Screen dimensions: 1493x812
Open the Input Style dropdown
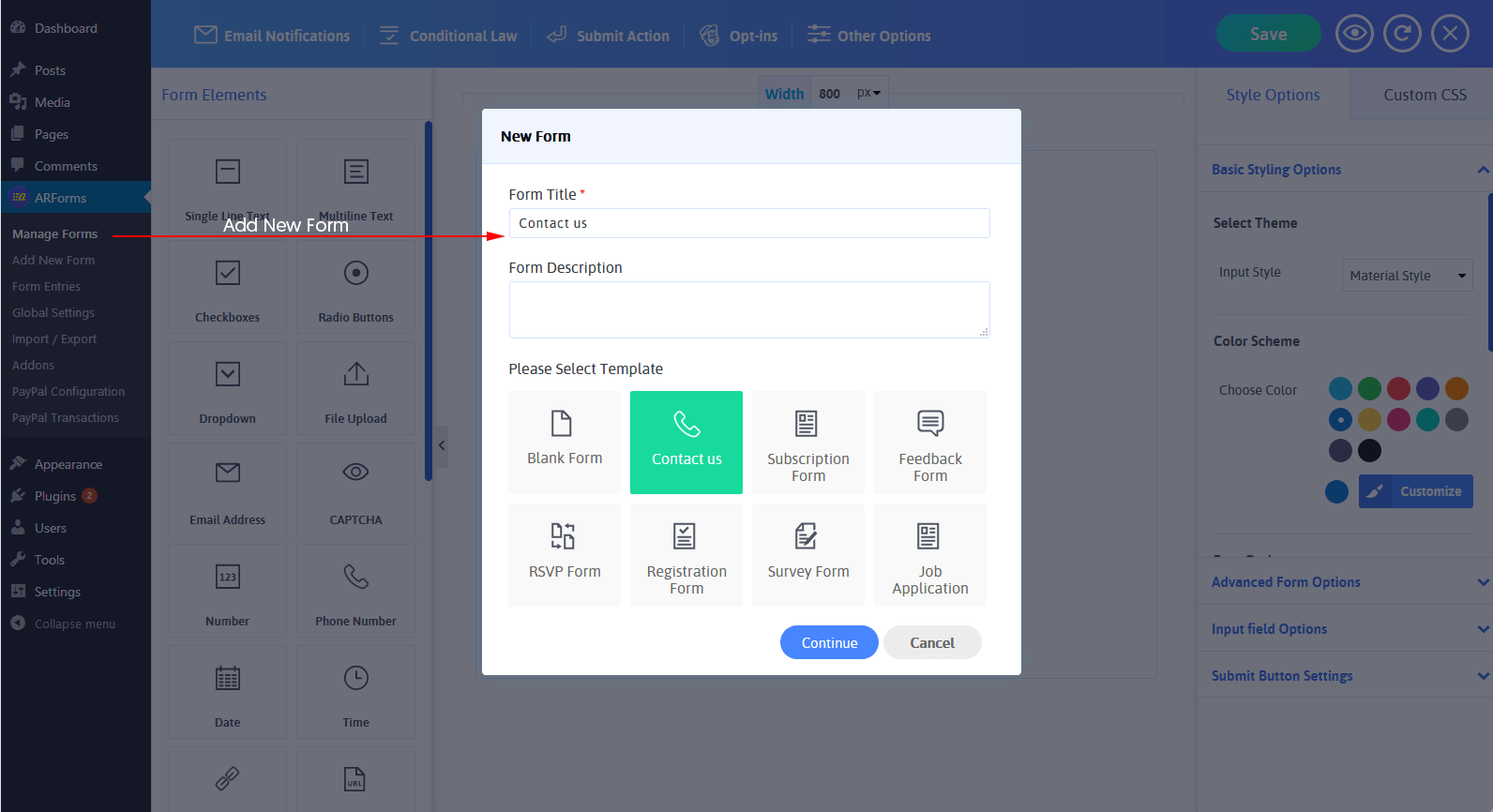(x=1407, y=276)
